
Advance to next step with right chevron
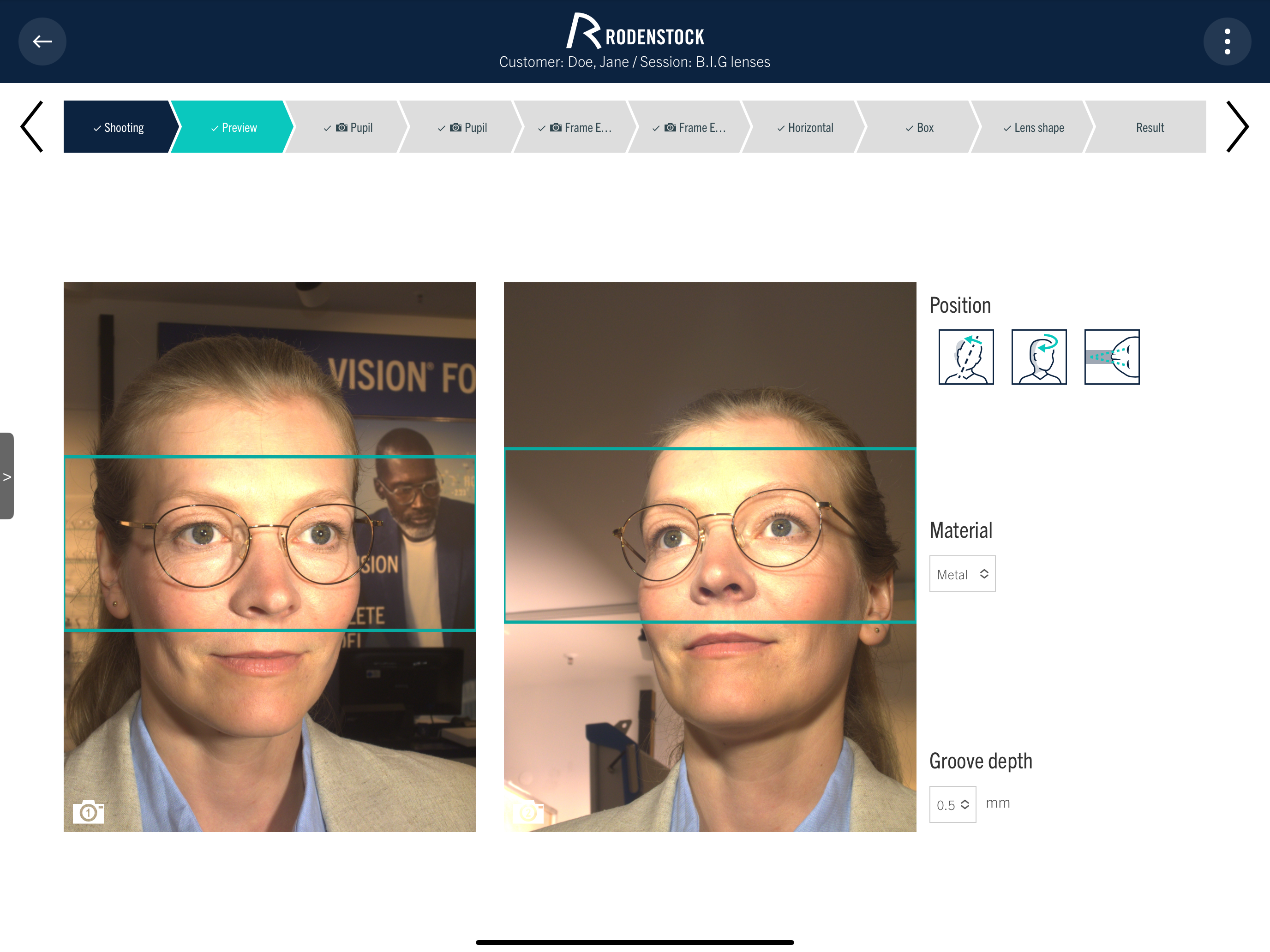click(x=1237, y=127)
